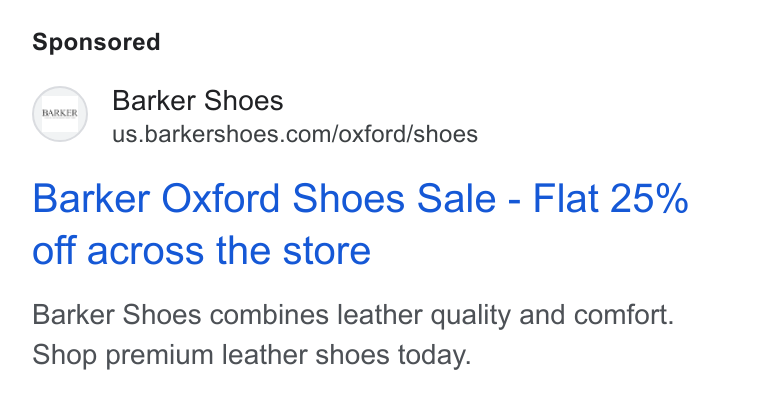
Task: Click the word "today." ending the description
Action: (x=435, y=356)
